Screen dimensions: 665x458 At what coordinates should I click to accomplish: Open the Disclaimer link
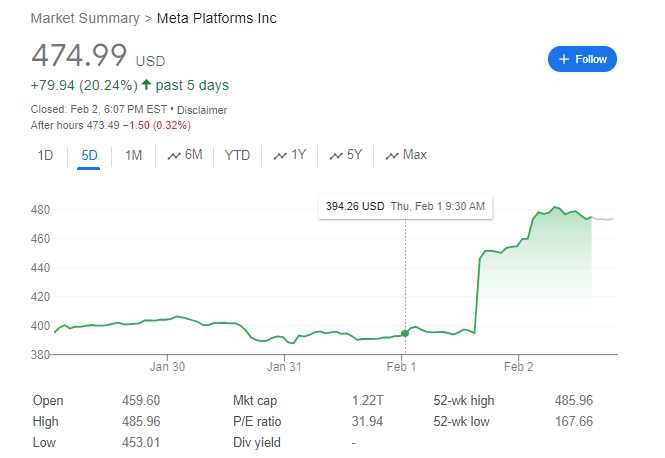202,110
